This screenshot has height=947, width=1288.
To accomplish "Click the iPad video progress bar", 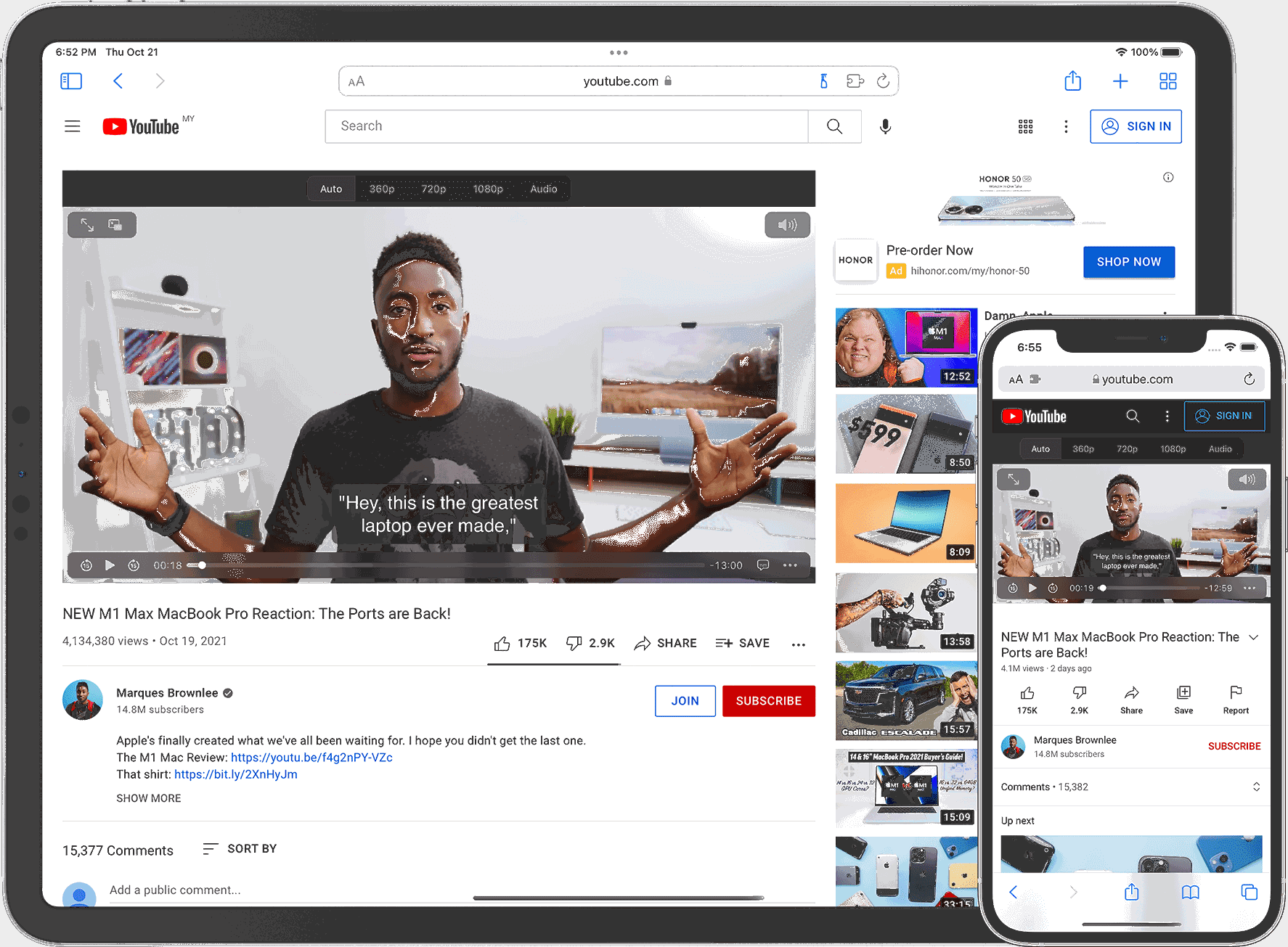I will click(x=446, y=565).
